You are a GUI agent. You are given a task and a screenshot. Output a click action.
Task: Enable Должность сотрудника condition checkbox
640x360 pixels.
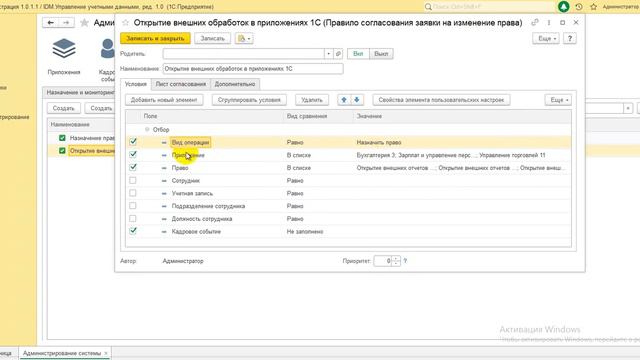click(133, 218)
